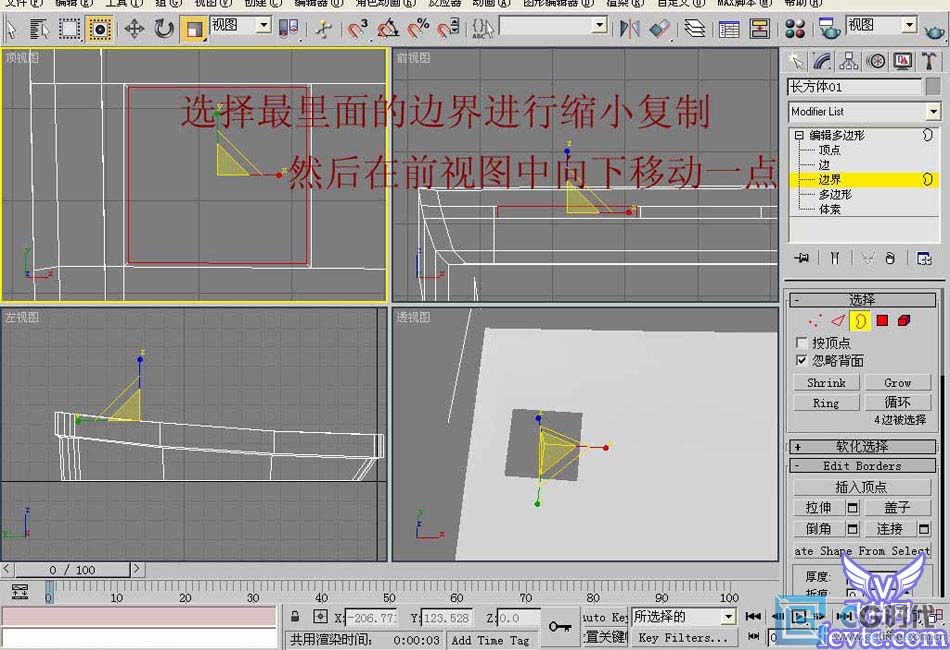950x650 pixels.
Task: Switch to the Utilities hammer tab
Action: (929, 61)
